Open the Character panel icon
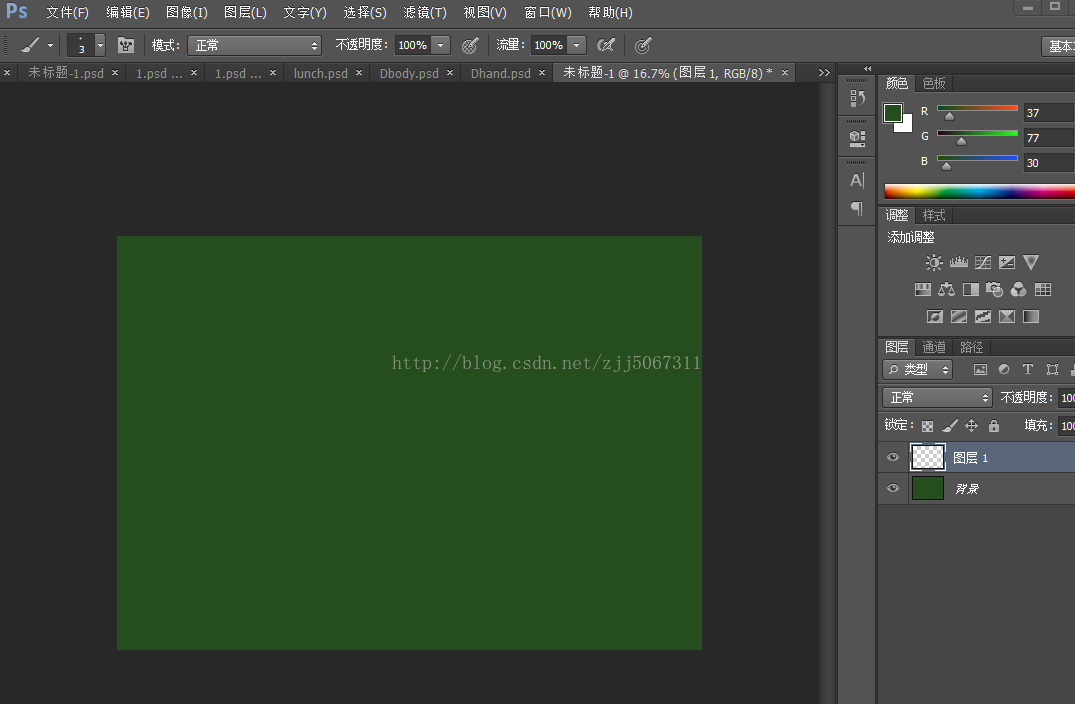Screen dimensions: 1075x704 tap(857, 180)
